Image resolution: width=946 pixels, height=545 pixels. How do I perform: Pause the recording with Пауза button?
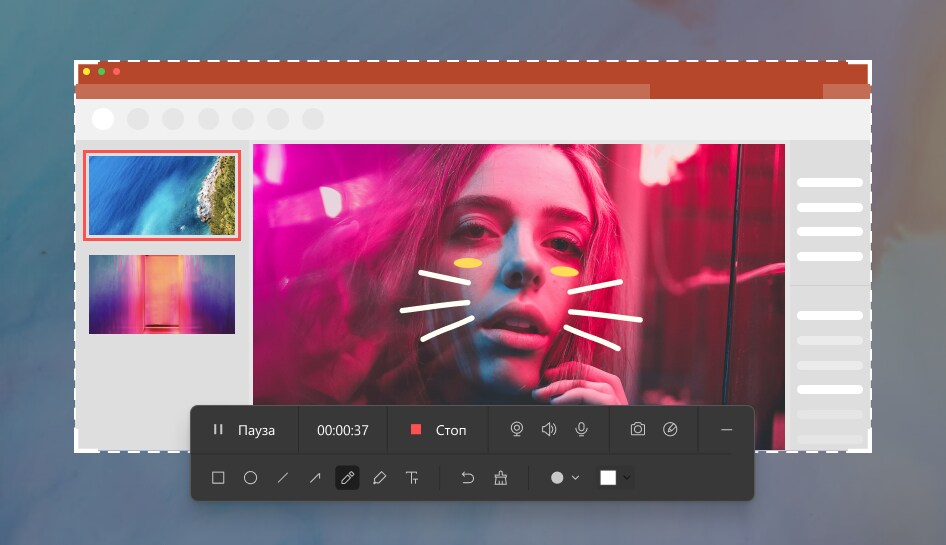click(x=244, y=430)
